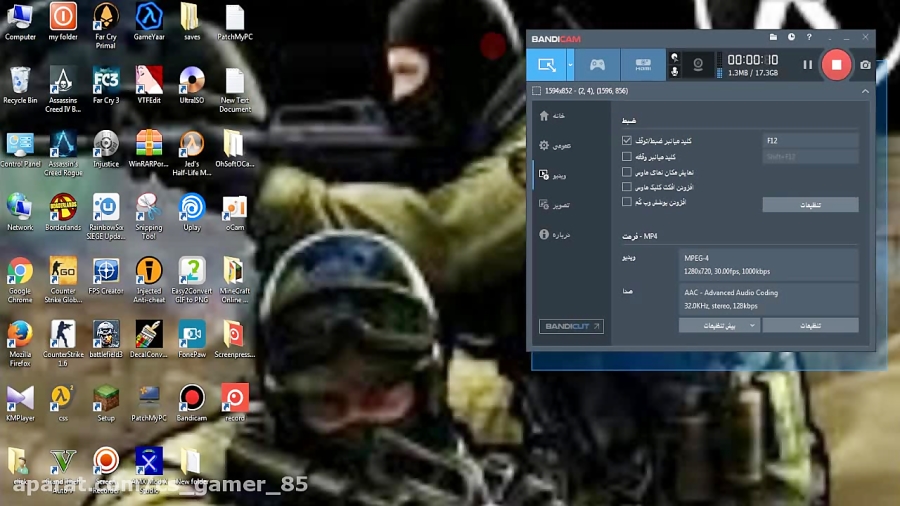
Task: Open Mozilla Firefox shortcut
Action: (x=20, y=343)
